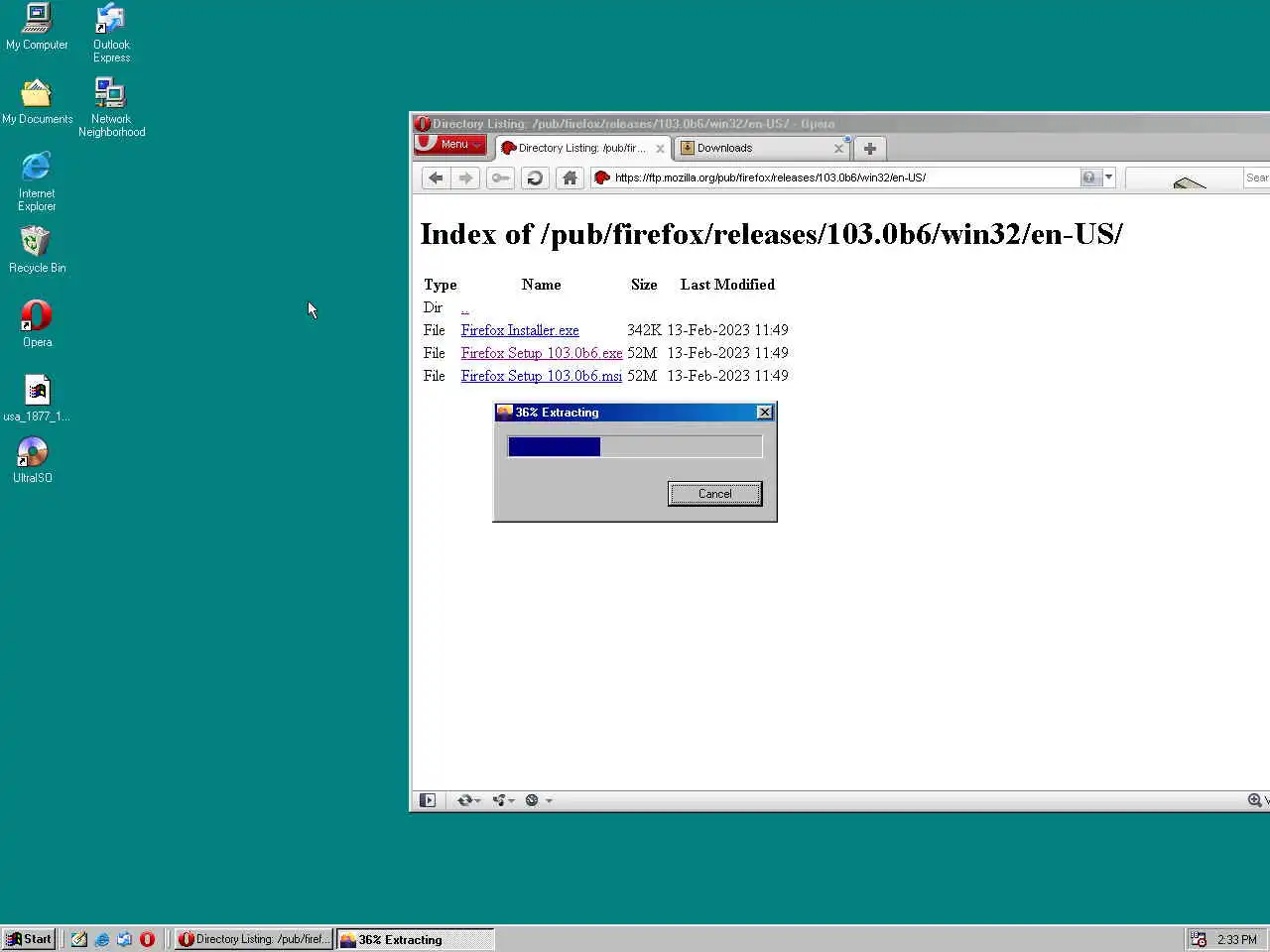The height and width of the screenshot is (952, 1270).
Task: Click the search field in Opera's toolbar
Action: click(x=1257, y=178)
